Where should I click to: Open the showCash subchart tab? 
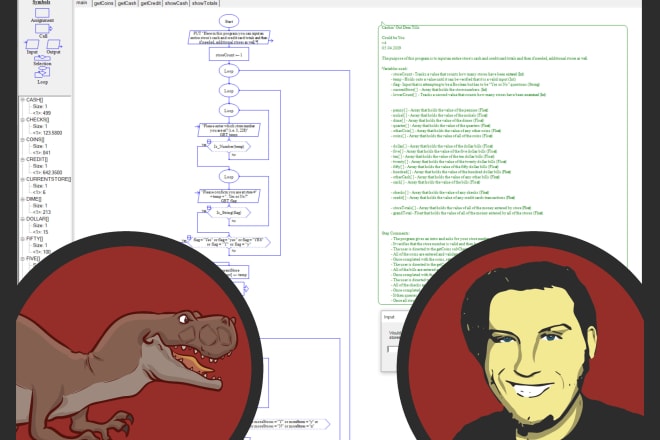(176, 3)
